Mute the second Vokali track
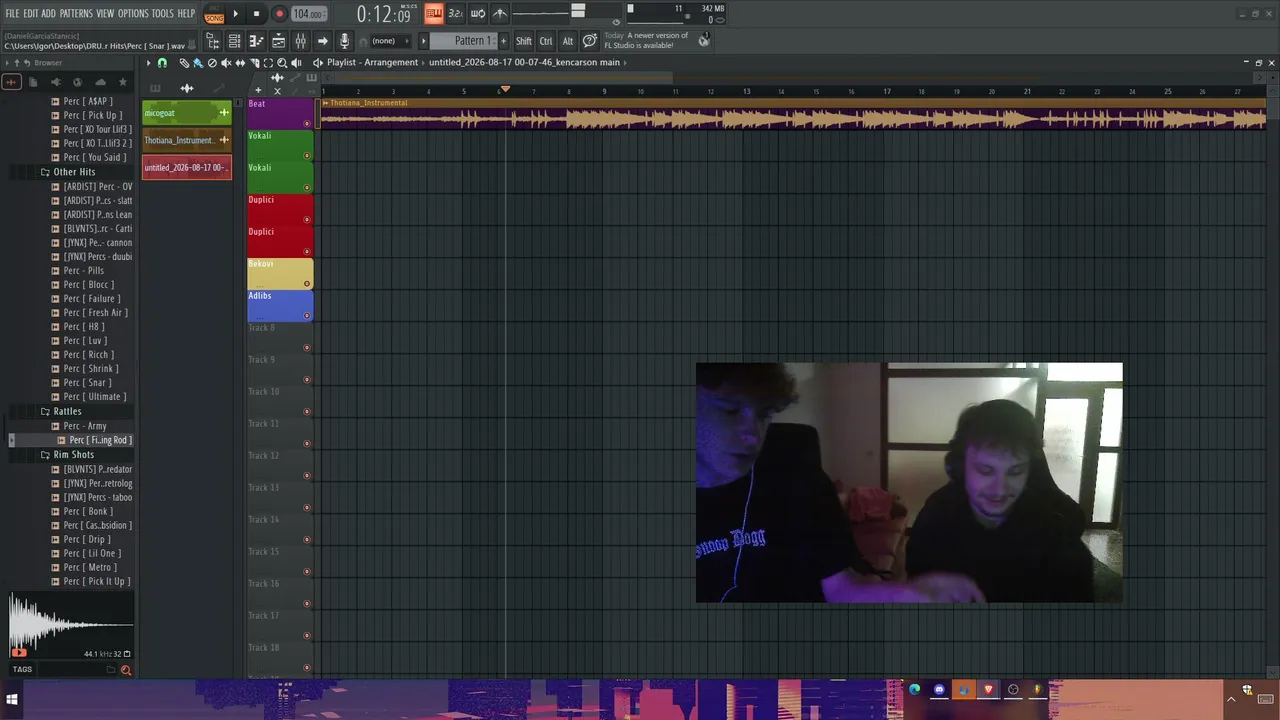1280x720 pixels. click(307, 188)
